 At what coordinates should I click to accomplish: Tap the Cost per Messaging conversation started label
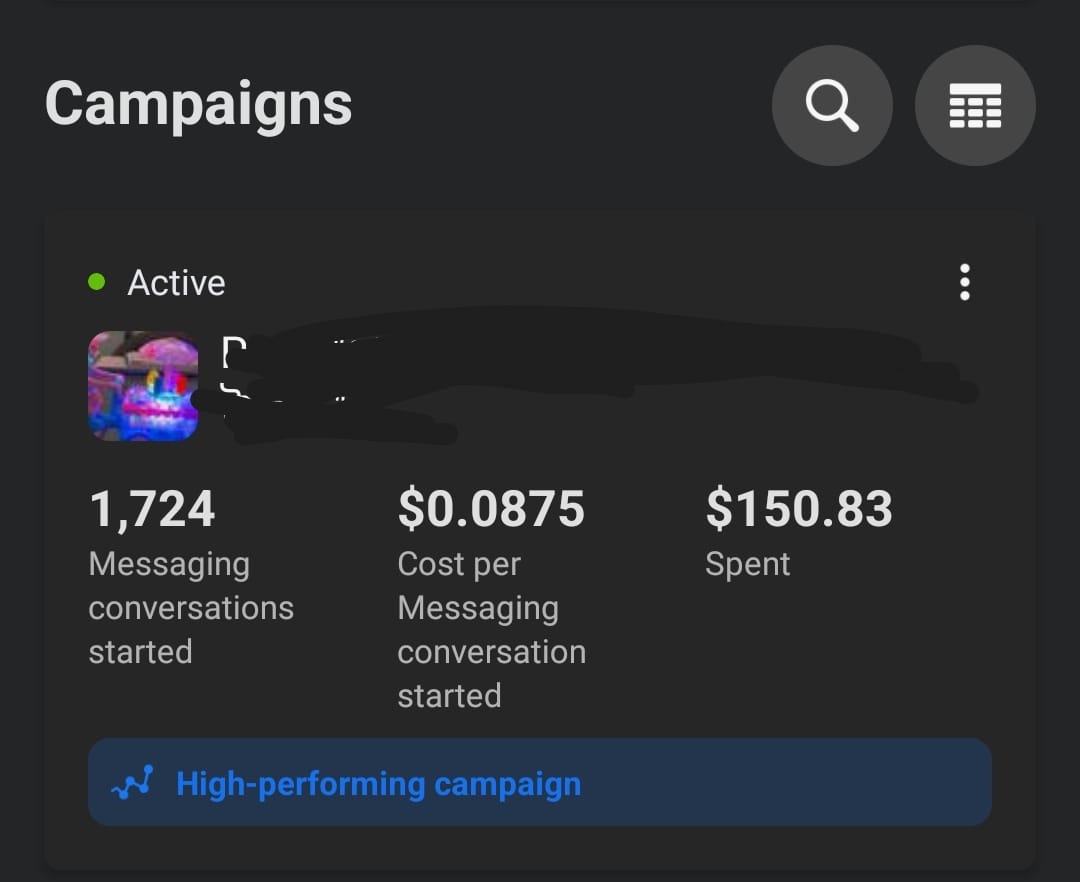click(491, 630)
